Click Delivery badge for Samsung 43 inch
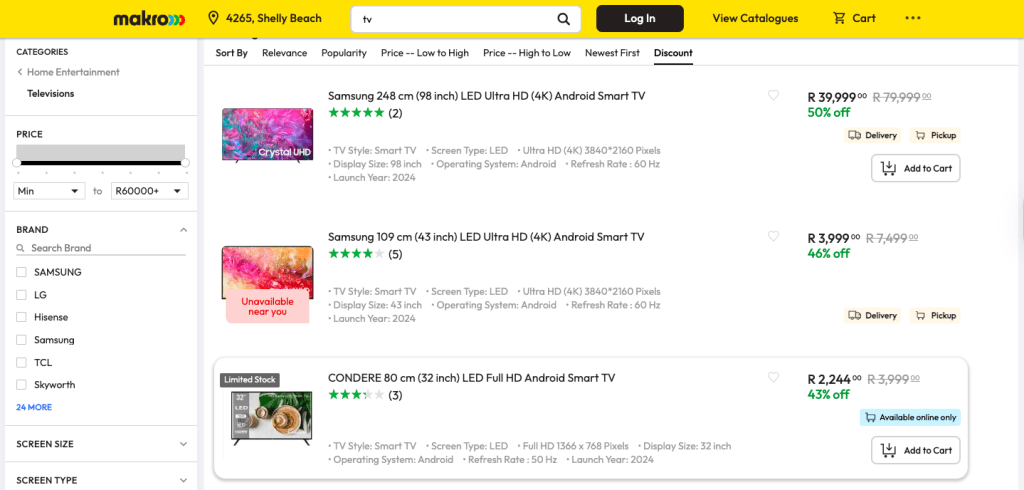 872,316
